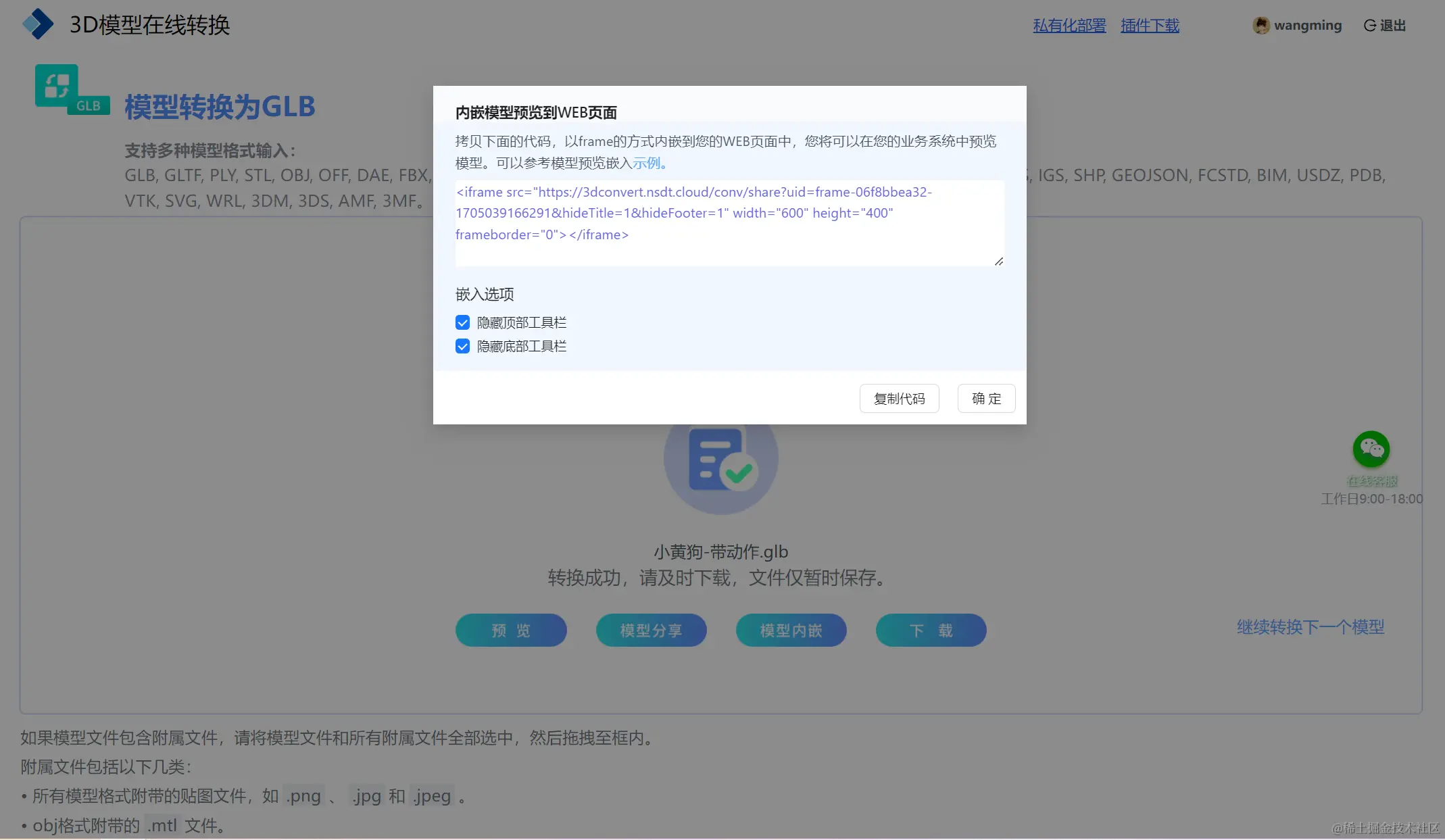Uncheck 隐藏顶部工具栏 checkbox
The image size is (1445, 840).
(x=462, y=322)
